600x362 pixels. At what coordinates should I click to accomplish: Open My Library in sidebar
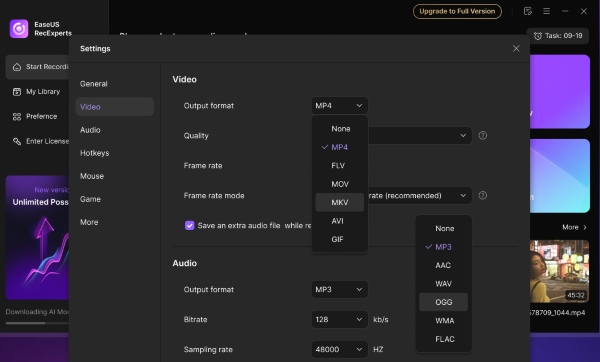coord(38,92)
